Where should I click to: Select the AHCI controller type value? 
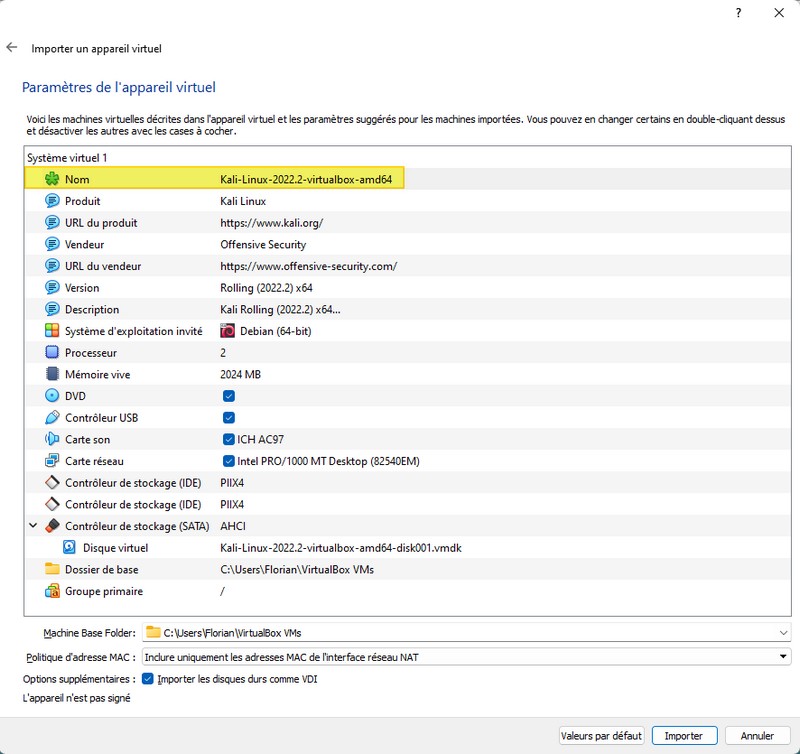click(233, 526)
